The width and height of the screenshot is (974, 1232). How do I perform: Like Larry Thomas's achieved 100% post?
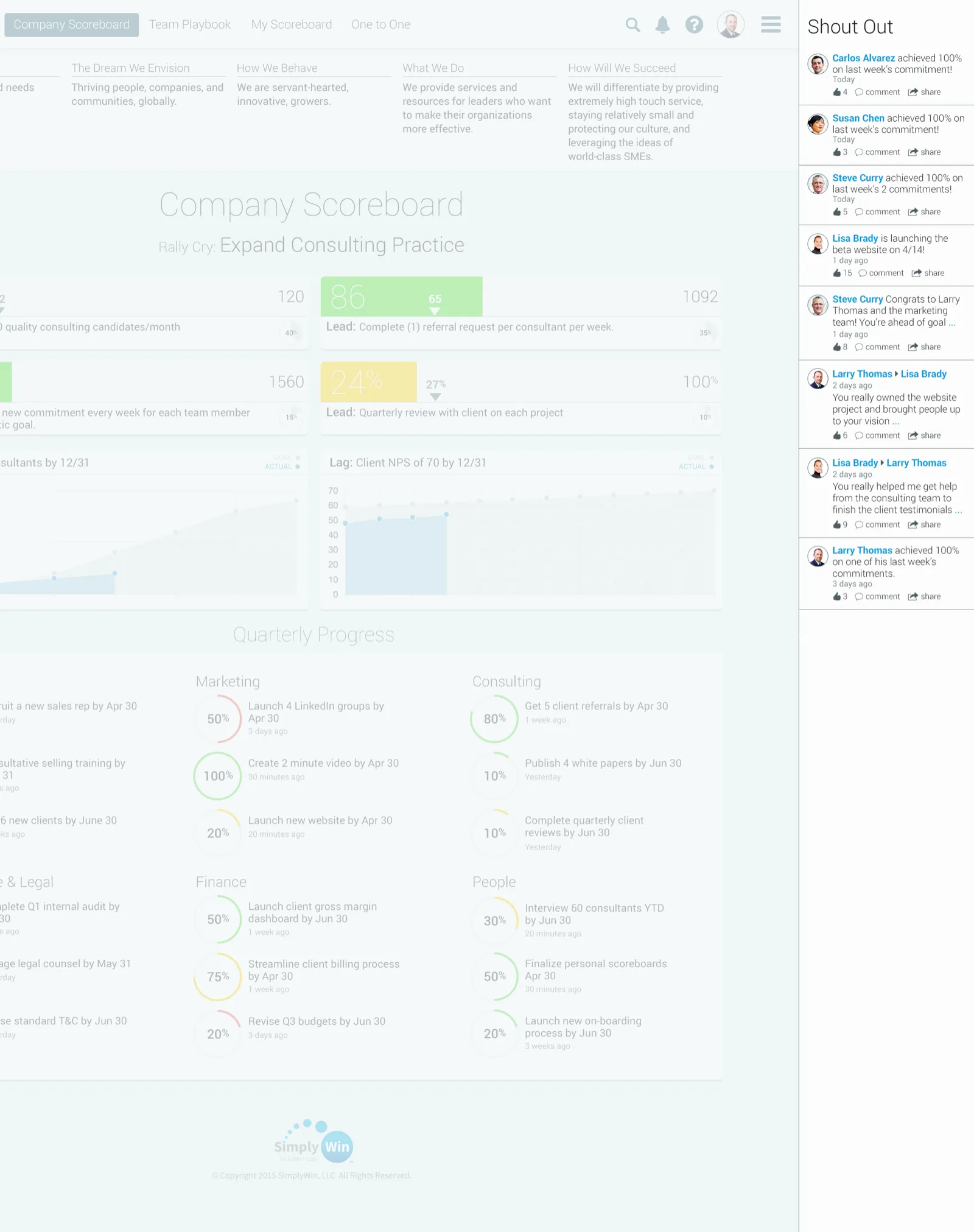click(x=837, y=597)
